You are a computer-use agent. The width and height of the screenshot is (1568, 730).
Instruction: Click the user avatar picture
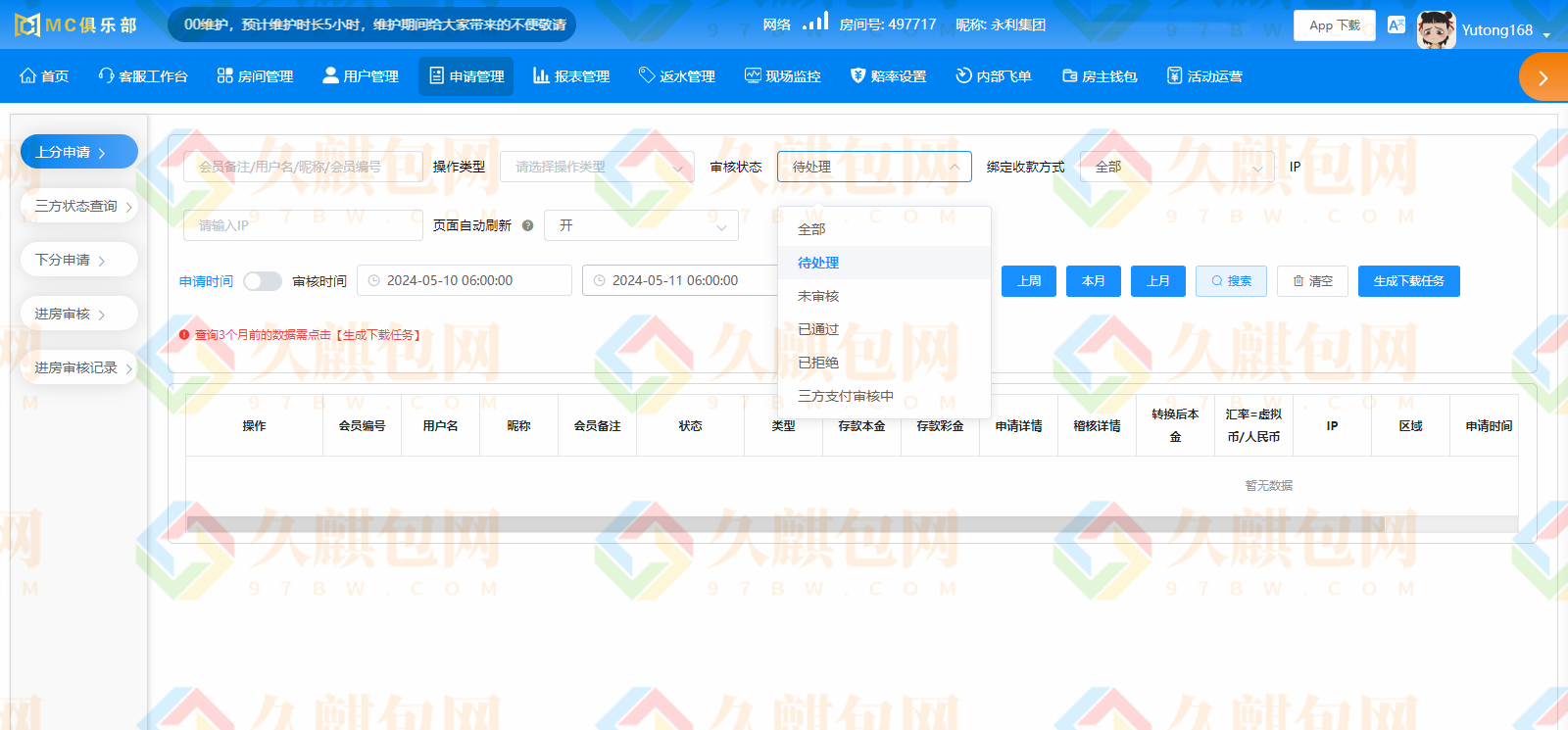pos(1437,29)
